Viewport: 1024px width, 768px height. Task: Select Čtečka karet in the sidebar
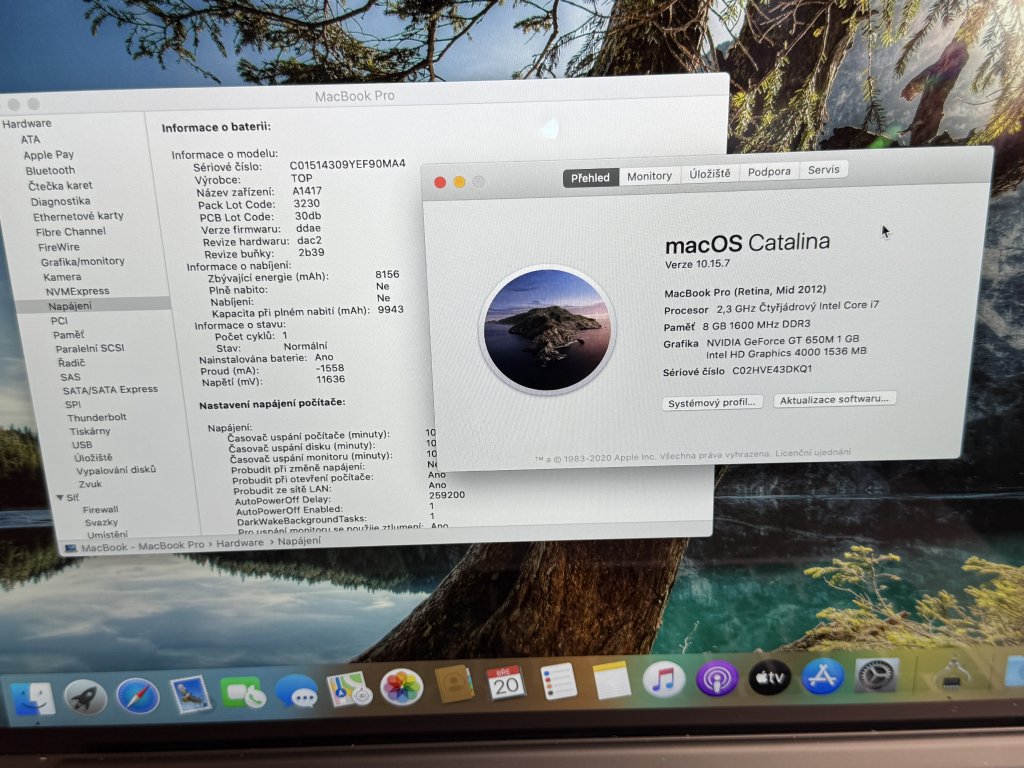60,185
